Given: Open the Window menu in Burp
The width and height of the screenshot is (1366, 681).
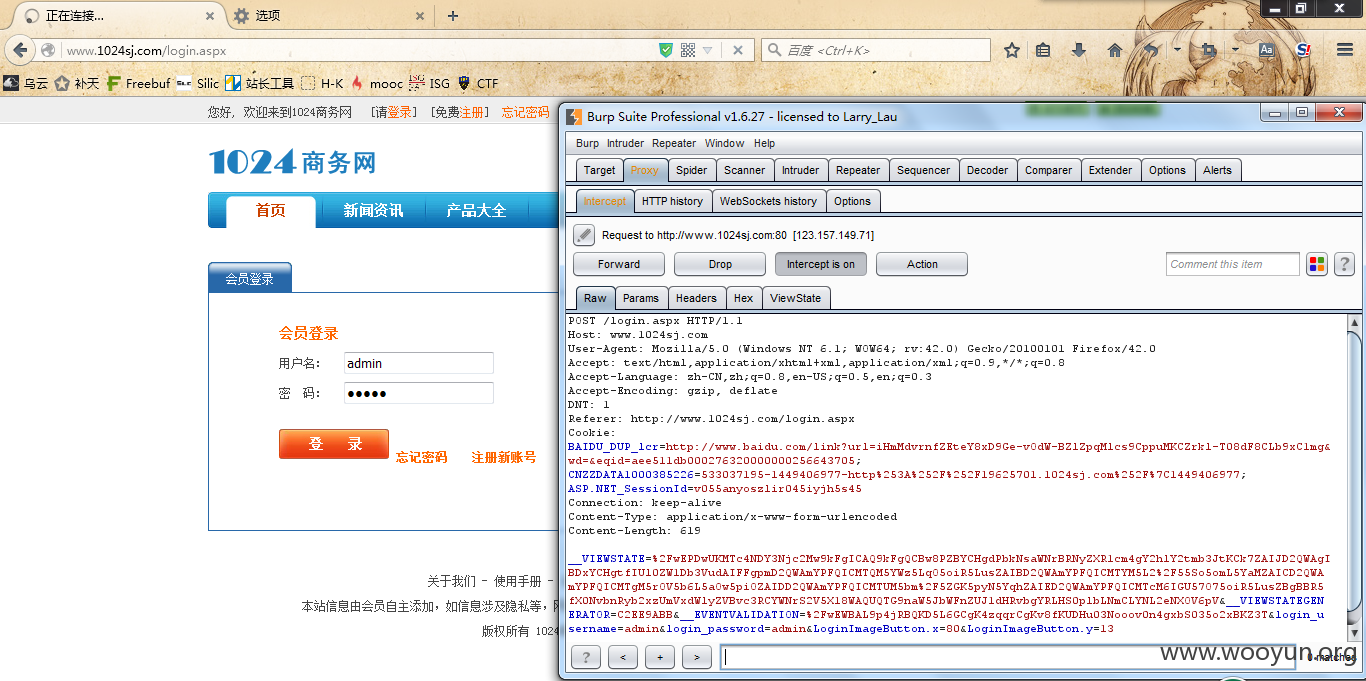Looking at the screenshot, I should (x=724, y=143).
